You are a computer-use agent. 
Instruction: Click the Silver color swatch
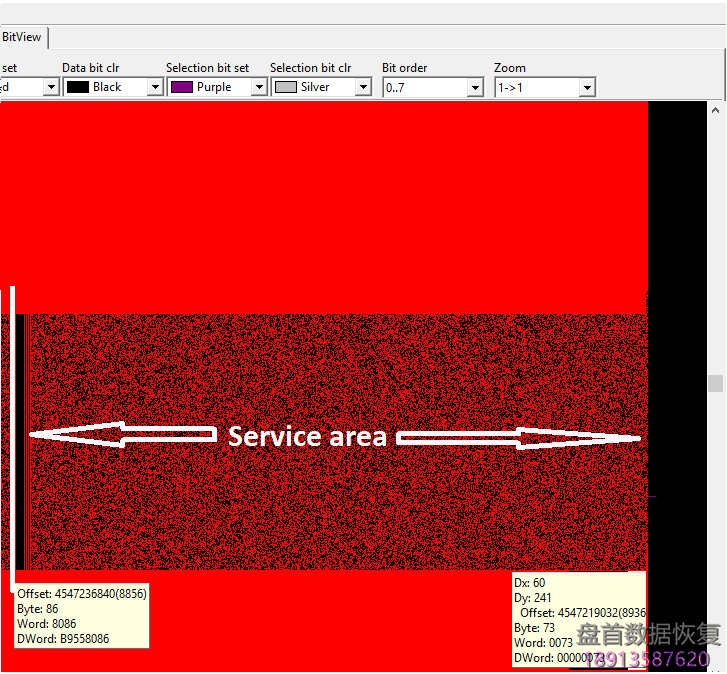point(285,88)
